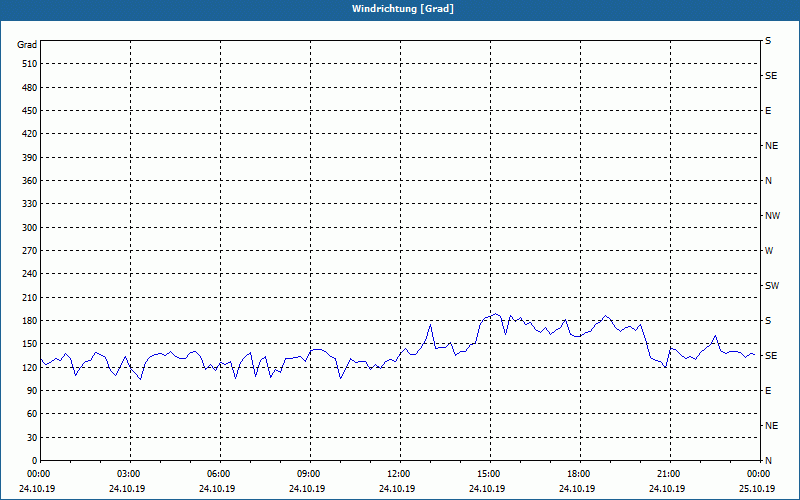Click the 15:00 time axis label
This screenshot has width=800, height=500.
pyautogui.click(x=490, y=474)
